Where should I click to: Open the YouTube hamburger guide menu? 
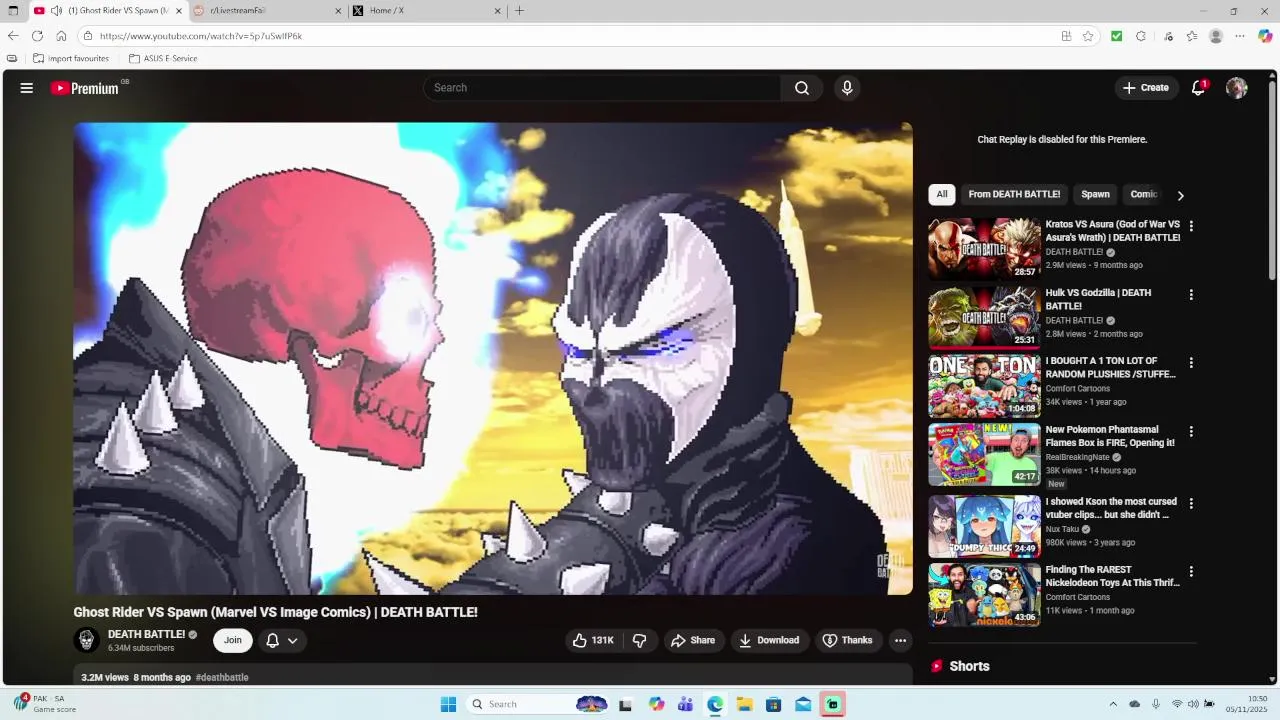click(27, 88)
